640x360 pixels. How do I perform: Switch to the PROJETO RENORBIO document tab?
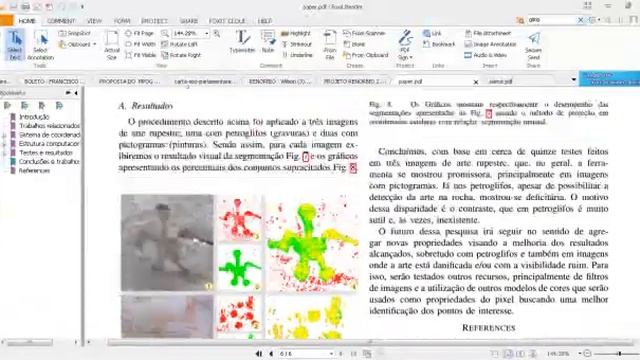[354, 81]
